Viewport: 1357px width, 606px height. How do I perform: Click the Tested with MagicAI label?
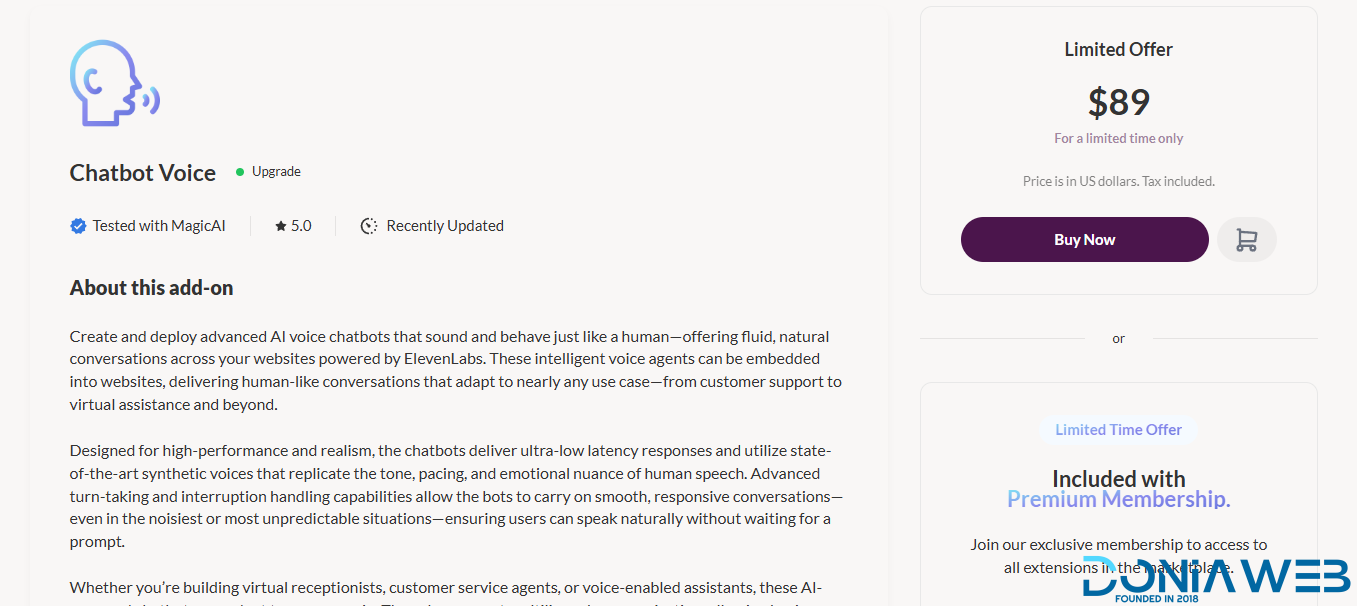tap(159, 226)
